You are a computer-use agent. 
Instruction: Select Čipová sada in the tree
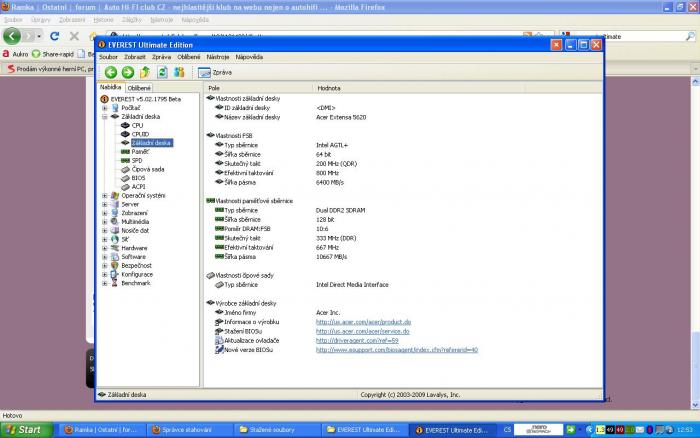pyautogui.click(x=147, y=169)
